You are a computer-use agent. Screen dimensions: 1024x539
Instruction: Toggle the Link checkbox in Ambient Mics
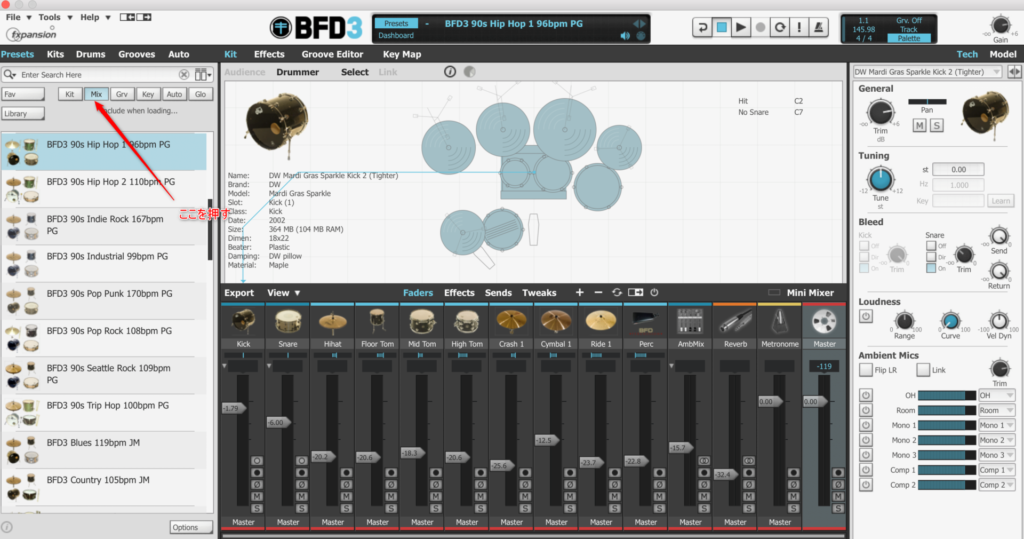(x=923, y=370)
